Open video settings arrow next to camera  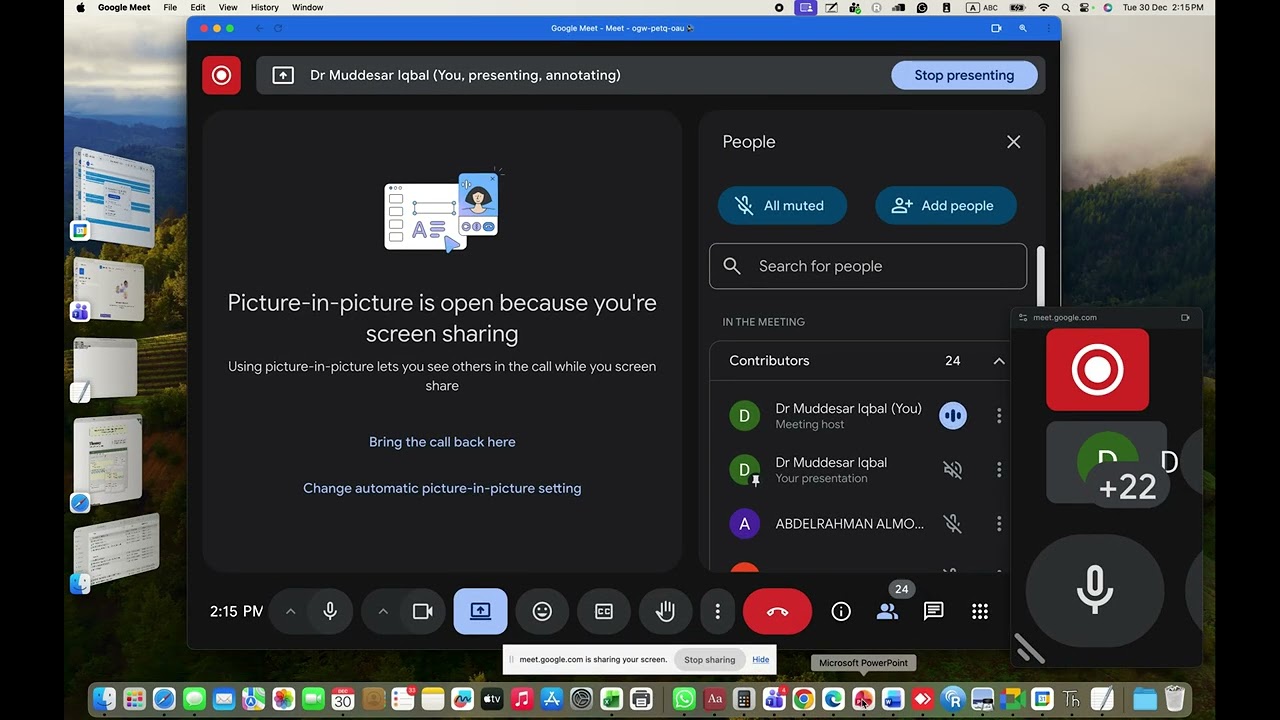pos(382,611)
